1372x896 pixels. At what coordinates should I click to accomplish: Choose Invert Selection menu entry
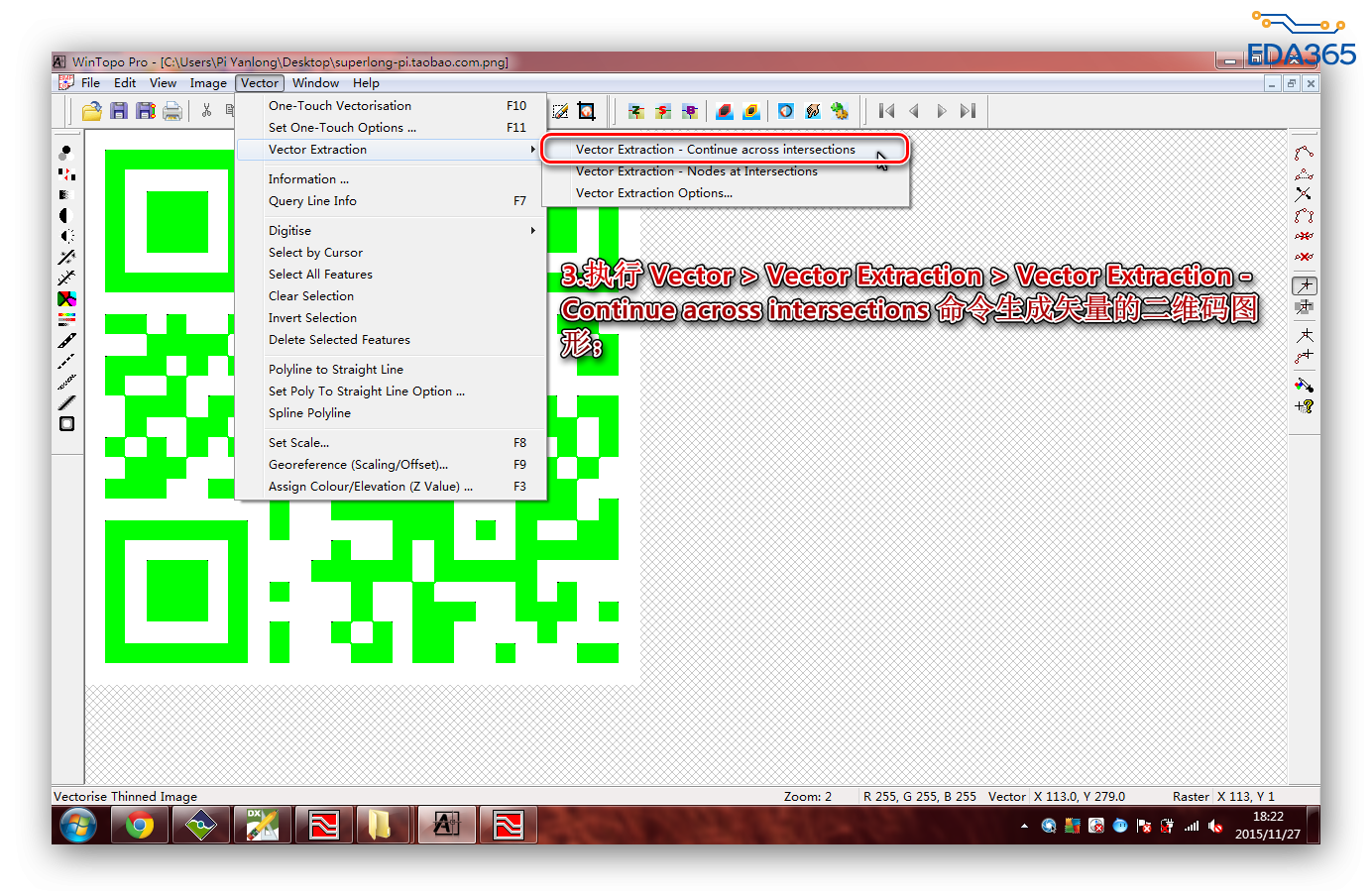391,318
